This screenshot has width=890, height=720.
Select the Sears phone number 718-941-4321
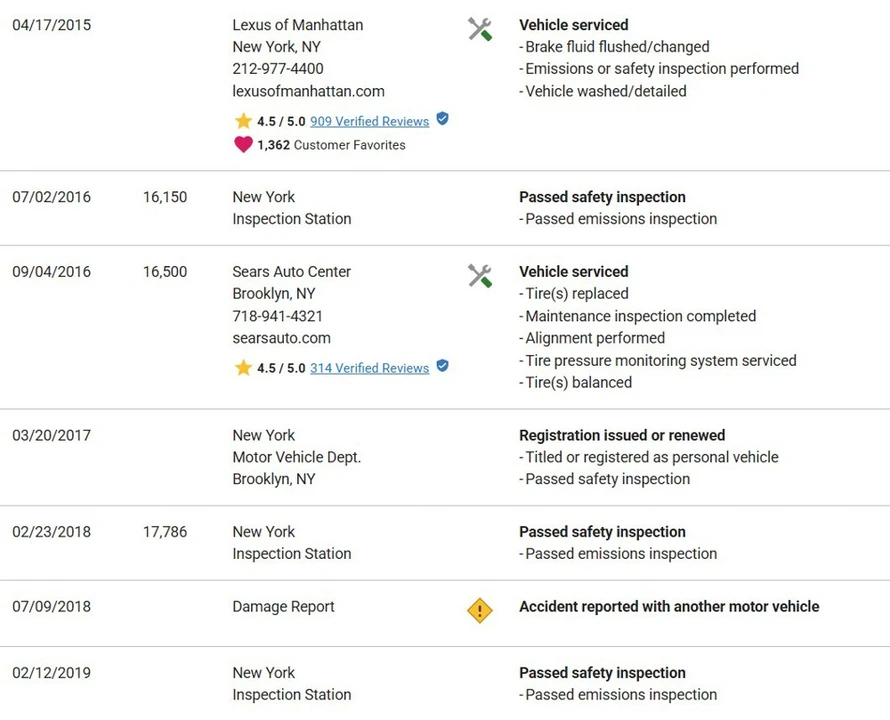point(278,316)
